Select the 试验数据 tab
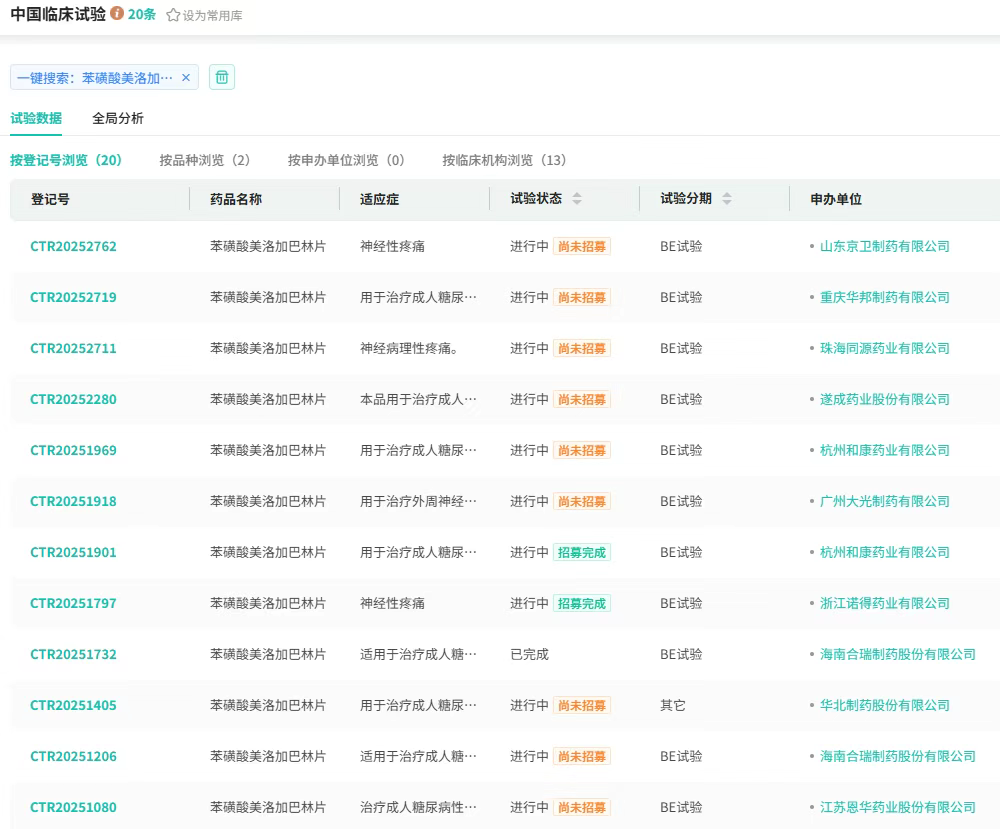 36,118
